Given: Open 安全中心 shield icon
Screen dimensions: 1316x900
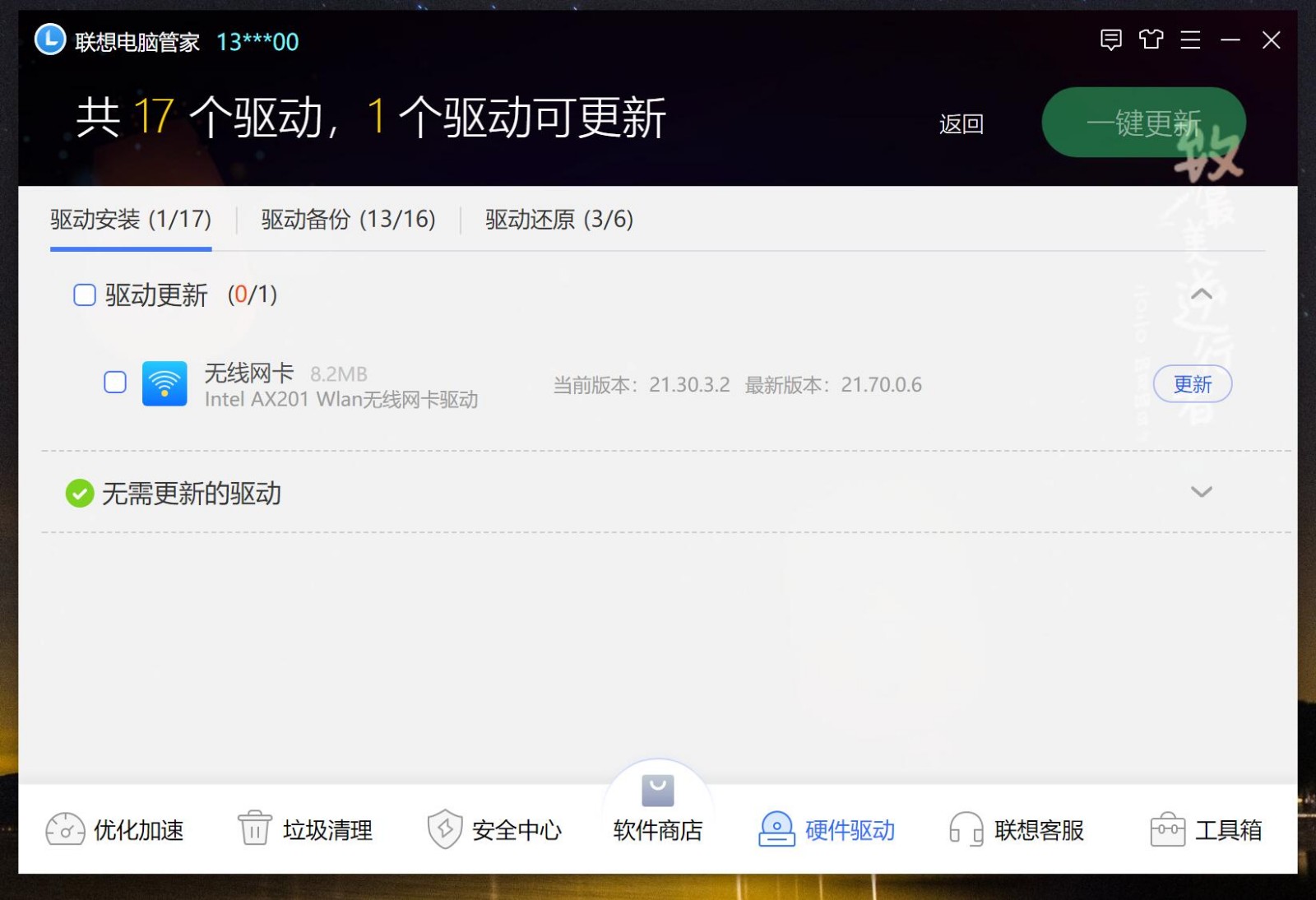Looking at the screenshot, I should tap(445, 828).
